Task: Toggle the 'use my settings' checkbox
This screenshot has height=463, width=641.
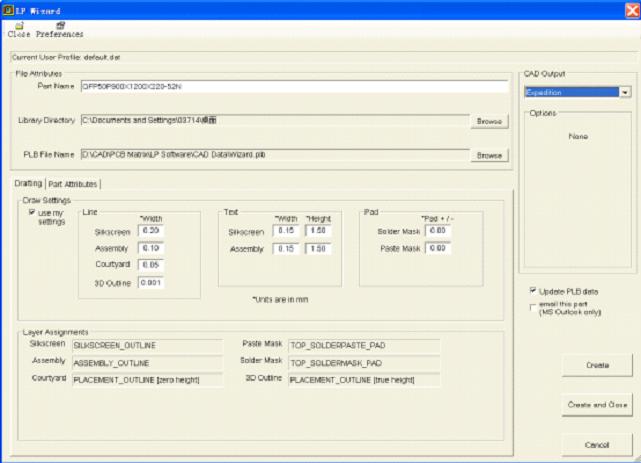Action: click(x=32, y=213)
